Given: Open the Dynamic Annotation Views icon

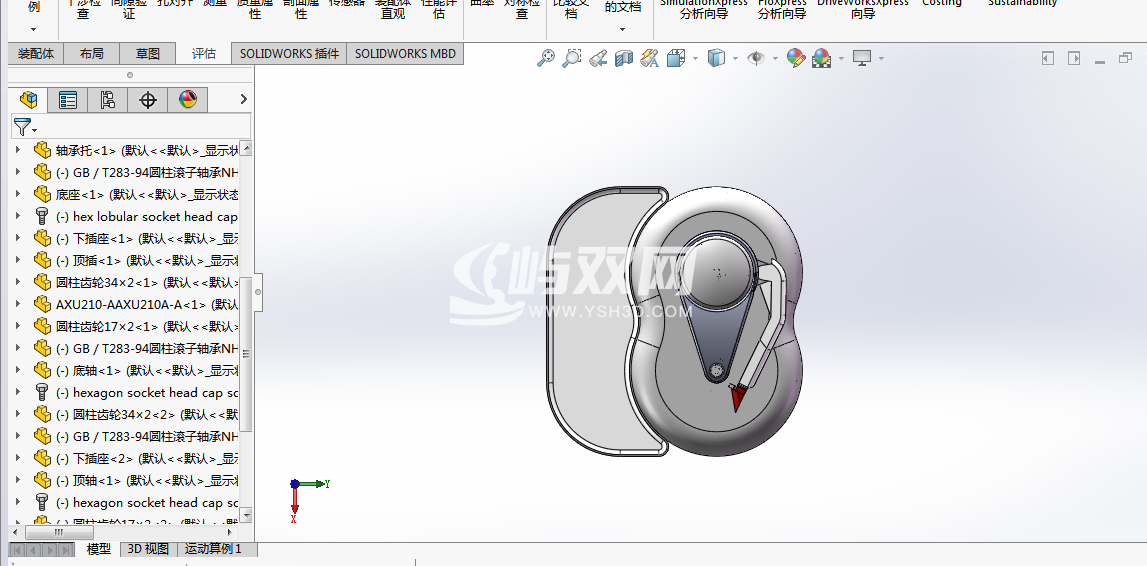Looking at the screenshot, I should pos(649,58).
